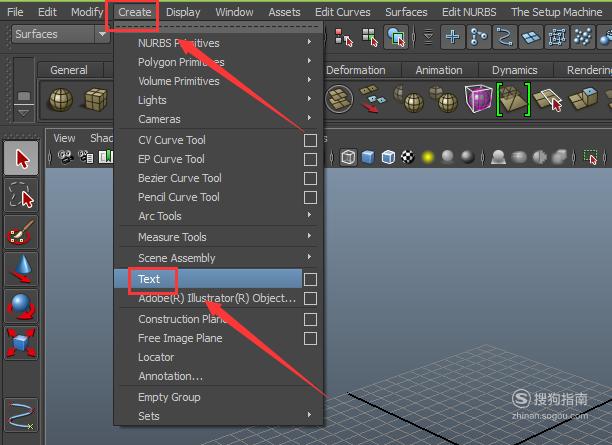612x445 pixels.
Task: Click the yellow light viewport icon
Action: coord(428,157)
